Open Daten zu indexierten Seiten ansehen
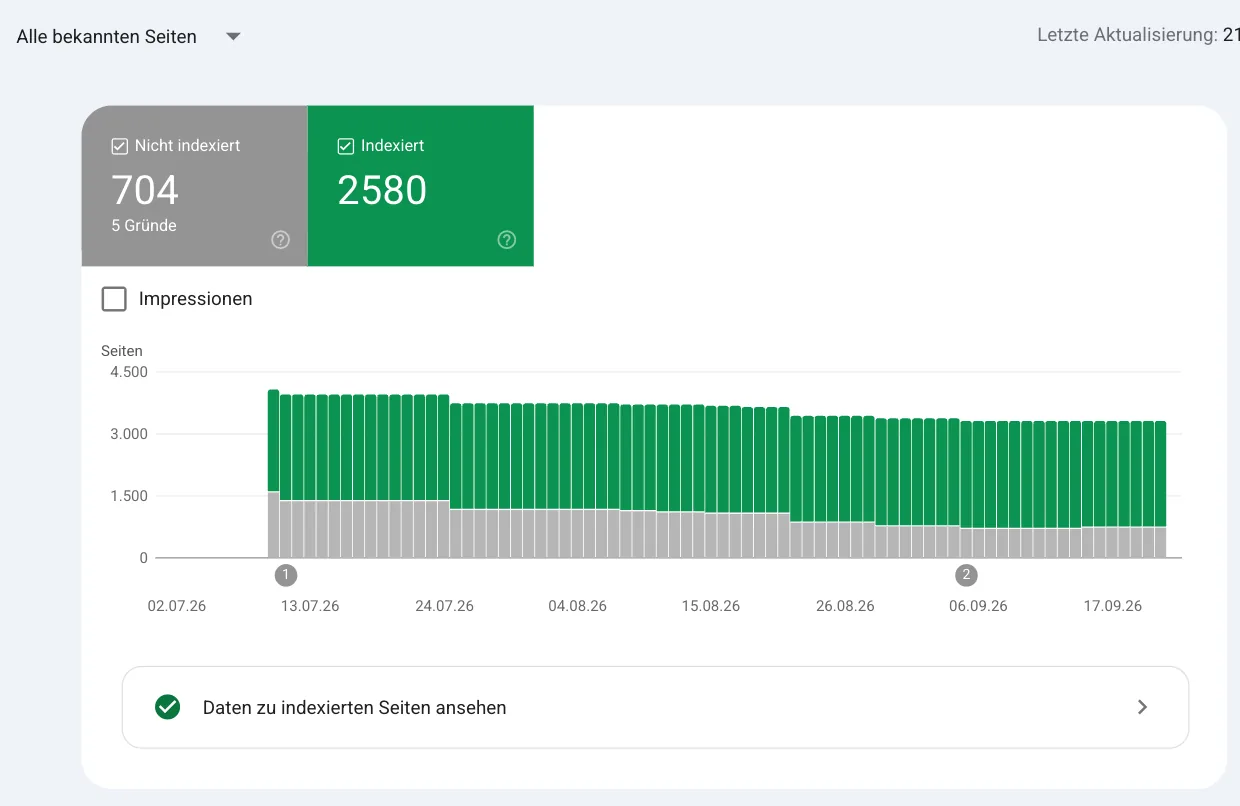Image resolution: width=1240 pixels, height=806 pixels. (655, 707)
